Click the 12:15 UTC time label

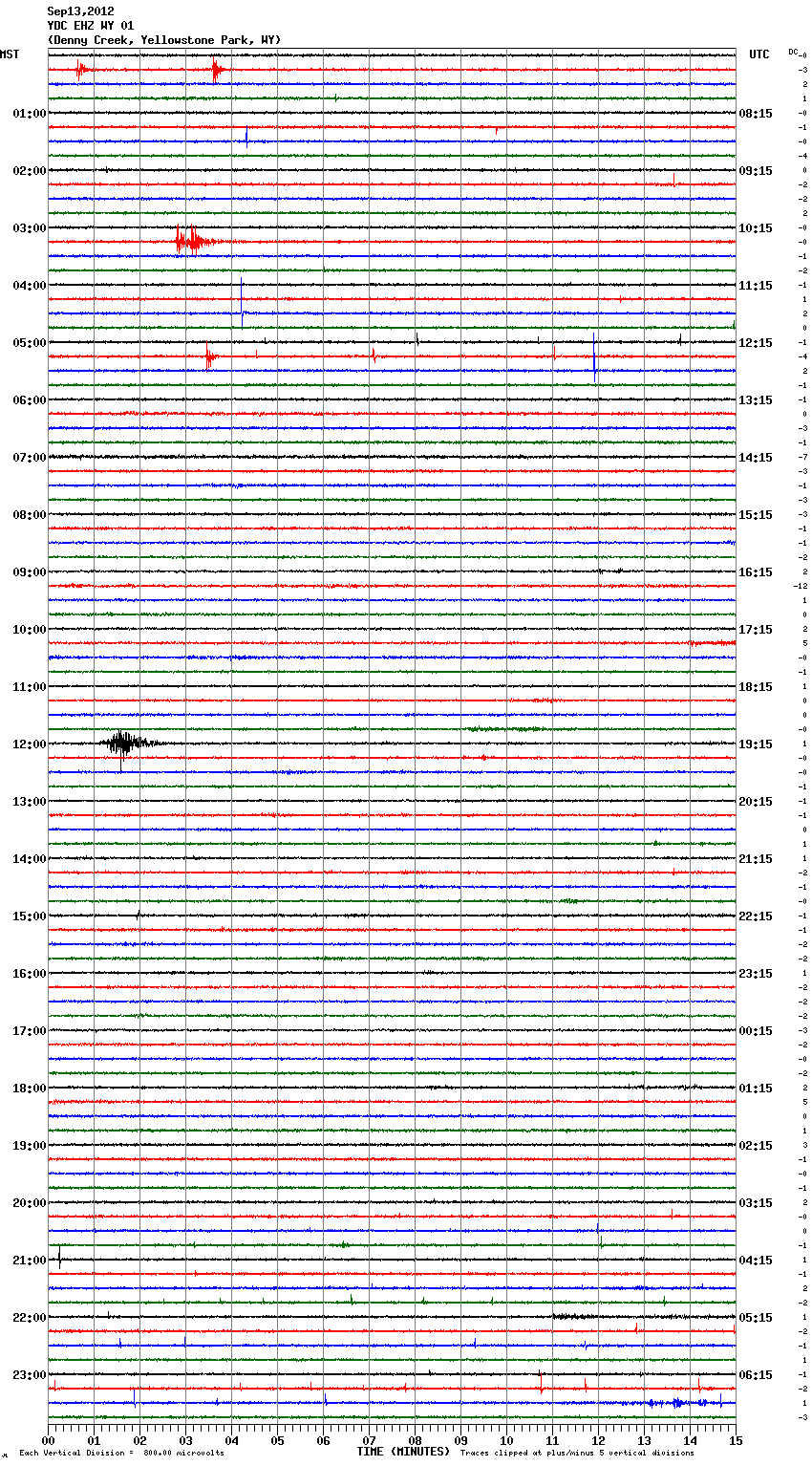(756, 343)
